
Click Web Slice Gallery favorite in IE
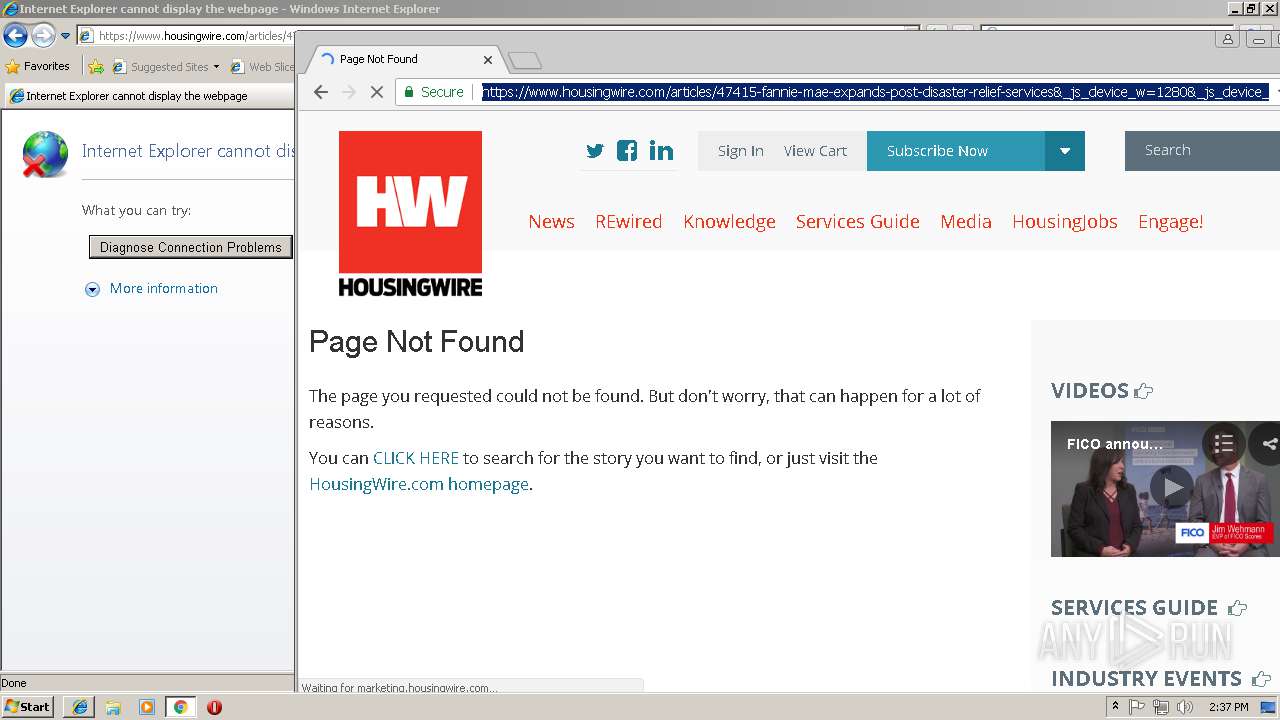coord(263,67)
